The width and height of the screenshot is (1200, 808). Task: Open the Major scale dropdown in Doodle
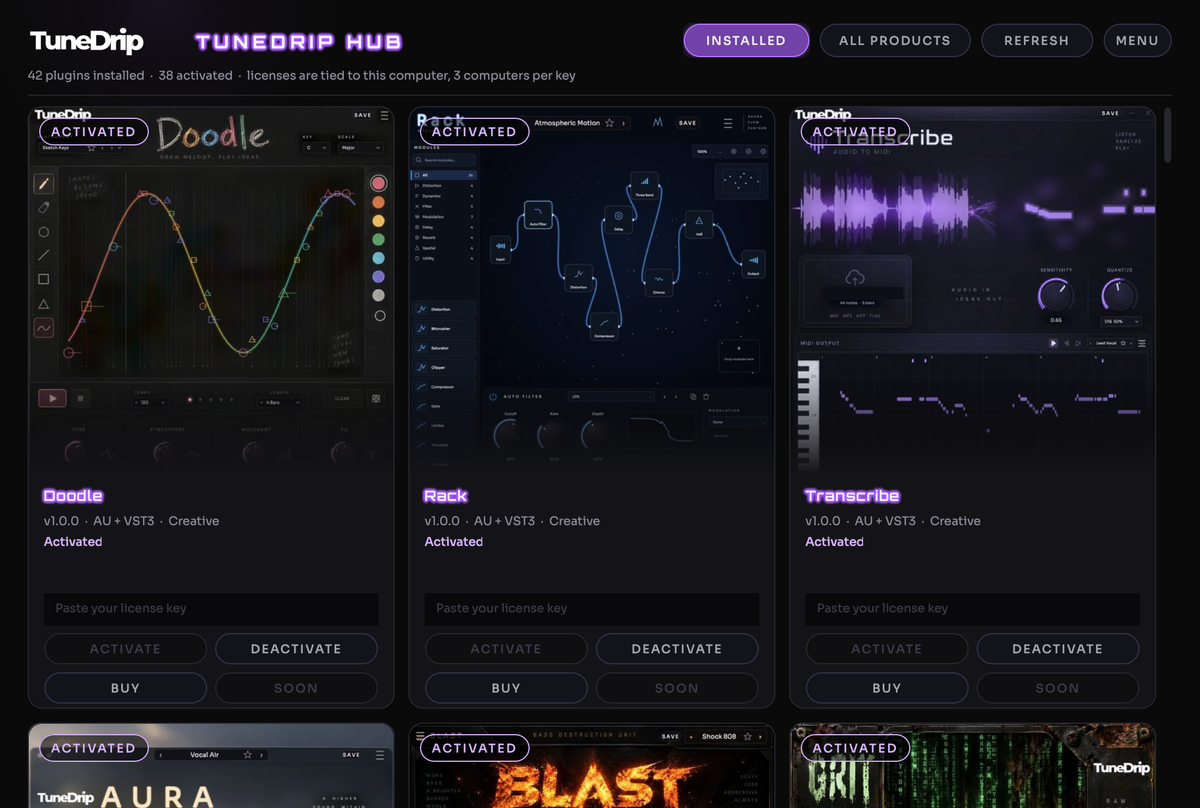click(360, 148)
